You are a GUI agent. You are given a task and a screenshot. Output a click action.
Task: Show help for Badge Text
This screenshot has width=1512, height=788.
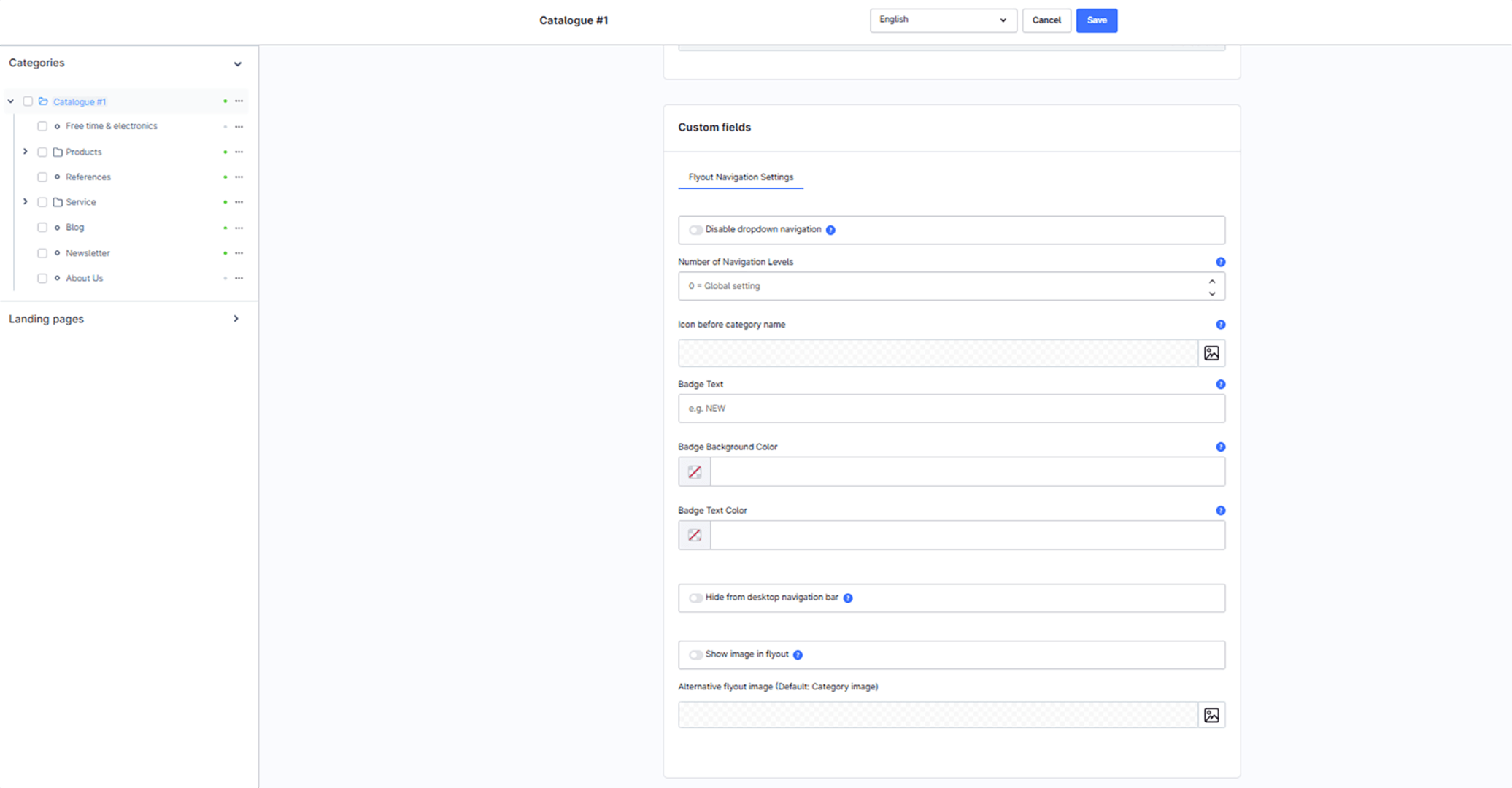[x=1220, y=385]
